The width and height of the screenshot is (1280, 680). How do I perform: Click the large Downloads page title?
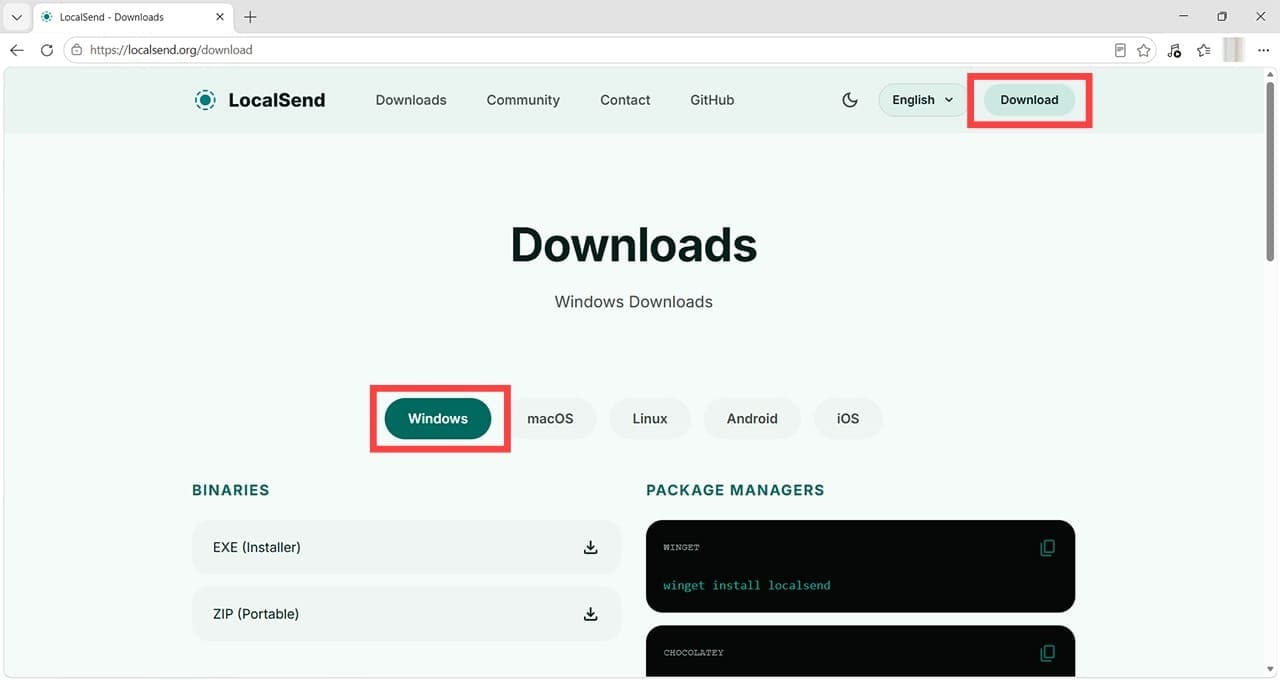[634, 244]
